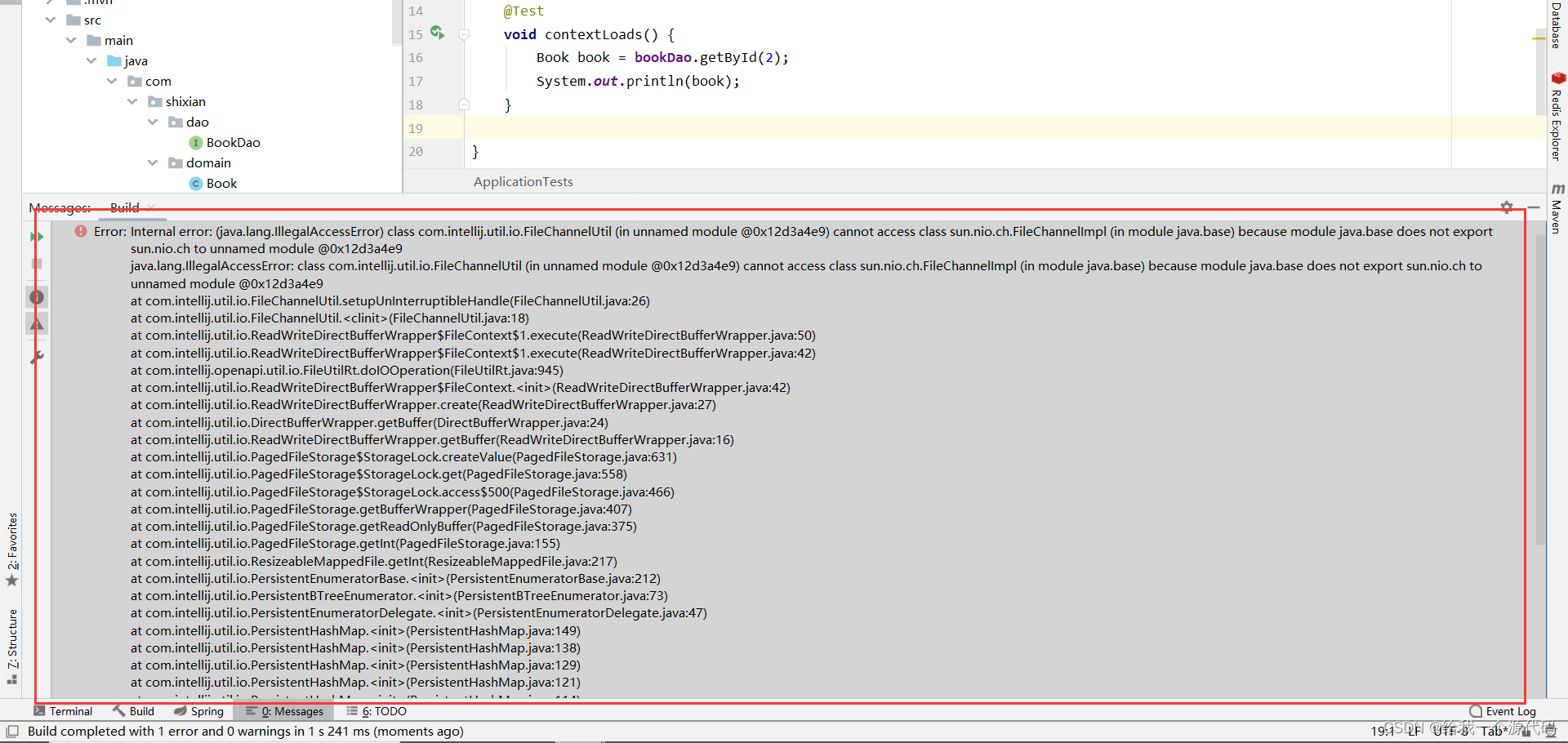Open the 6: TODO tool window

click(376, 711)
